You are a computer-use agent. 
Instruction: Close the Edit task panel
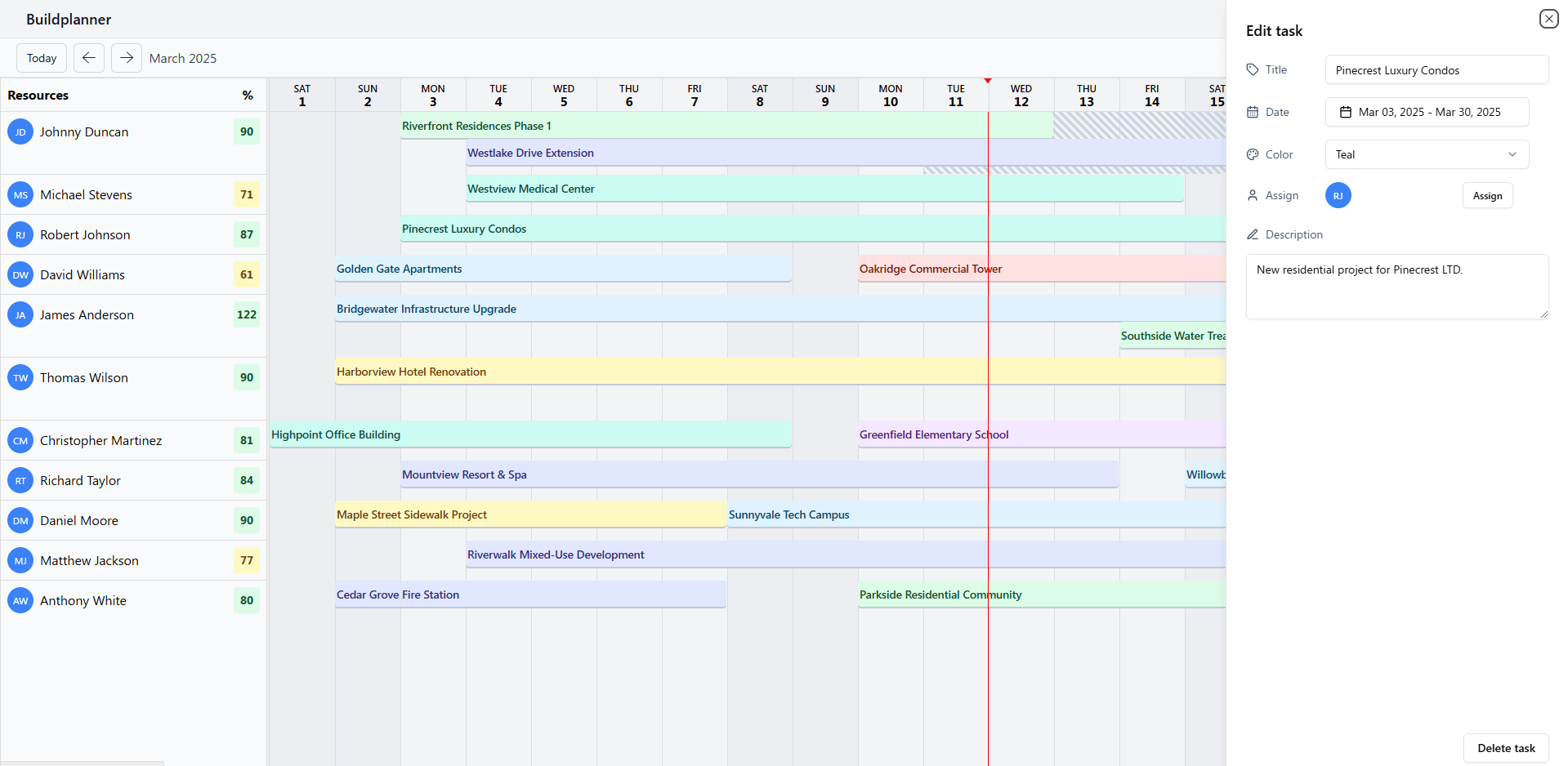[1548, 19]
